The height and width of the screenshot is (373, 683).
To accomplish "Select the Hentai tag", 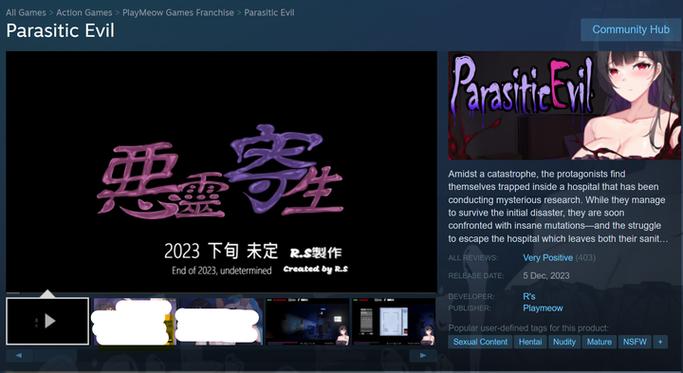I will click(530, 342).
